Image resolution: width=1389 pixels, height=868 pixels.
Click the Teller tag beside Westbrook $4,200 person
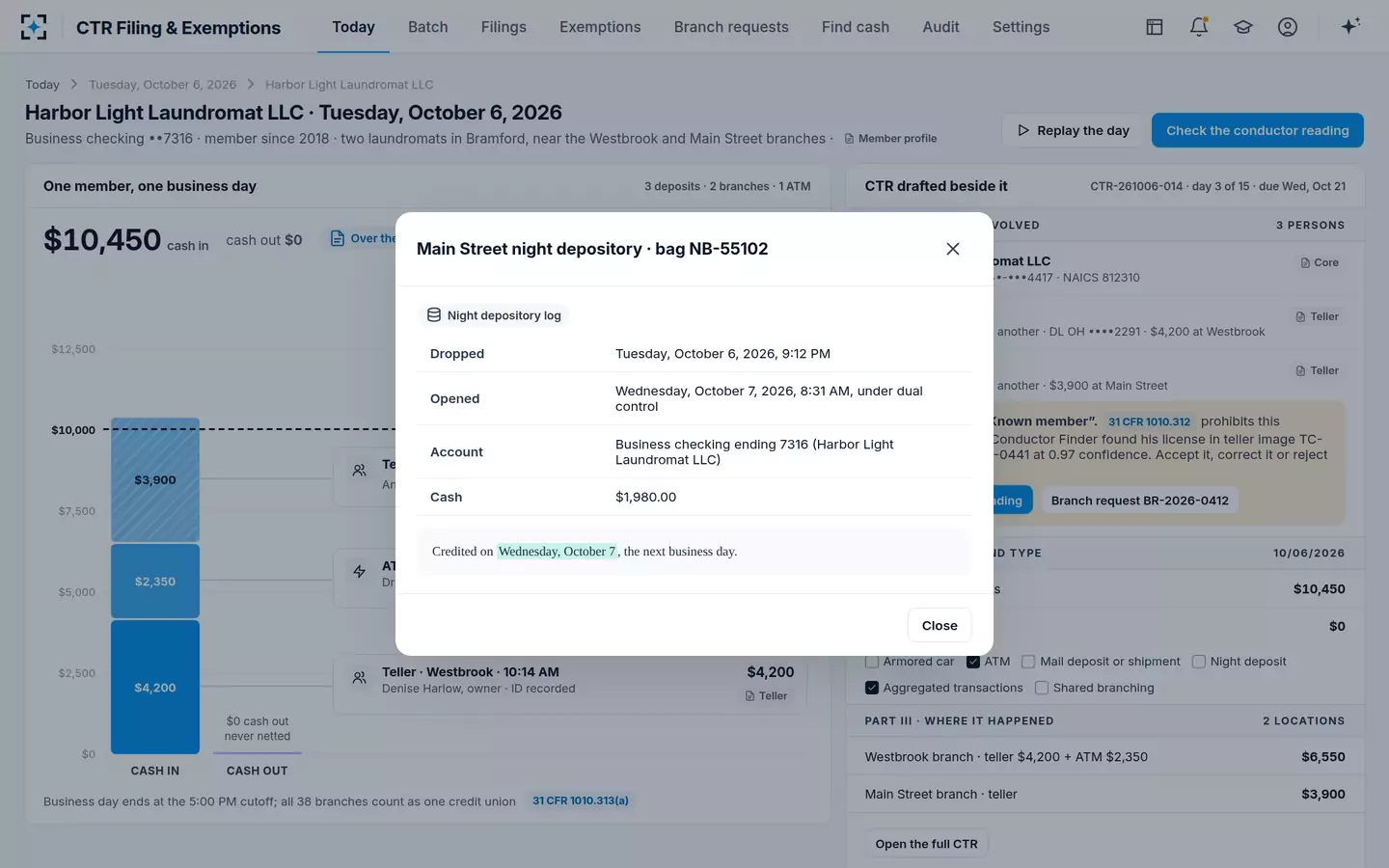[x=1318, y=316]
